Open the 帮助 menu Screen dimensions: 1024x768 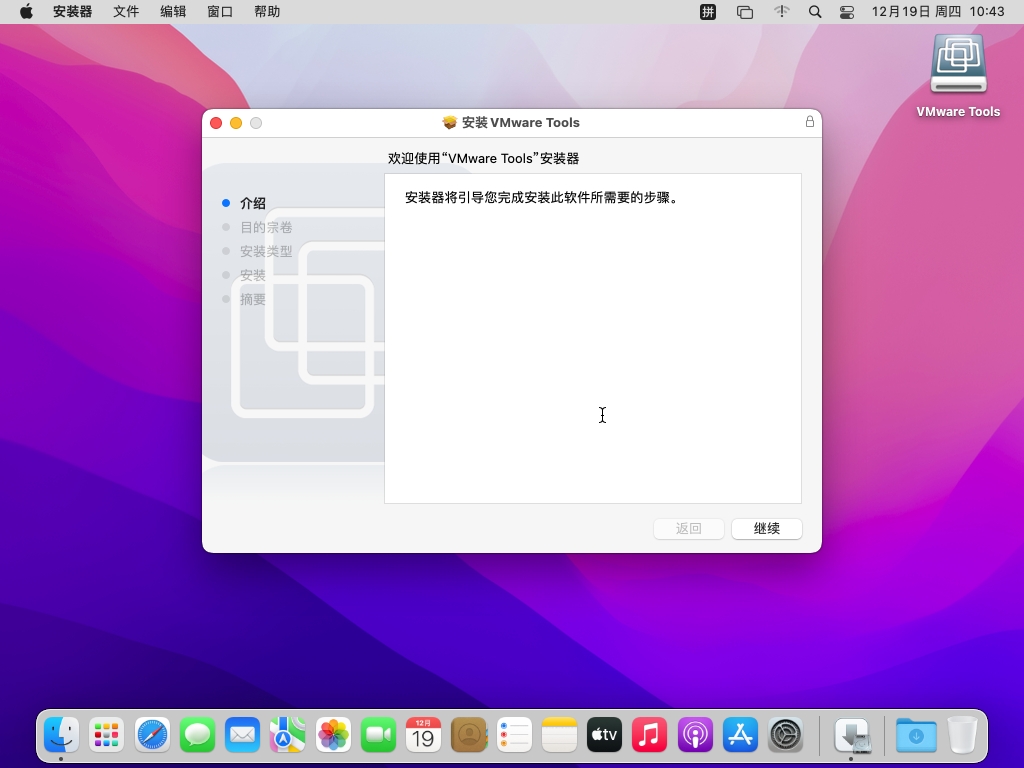pyautogui.click(x=267, y=12)
